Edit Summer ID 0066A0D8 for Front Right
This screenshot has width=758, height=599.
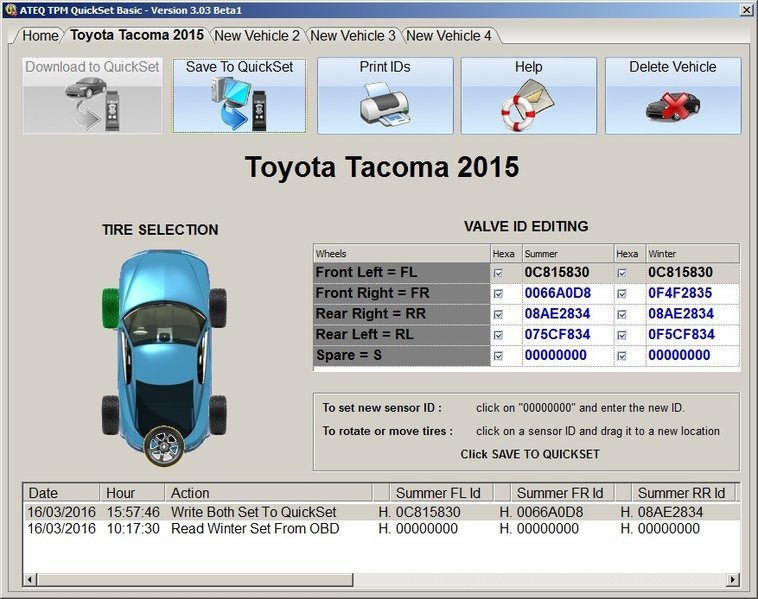pos(567,293)
